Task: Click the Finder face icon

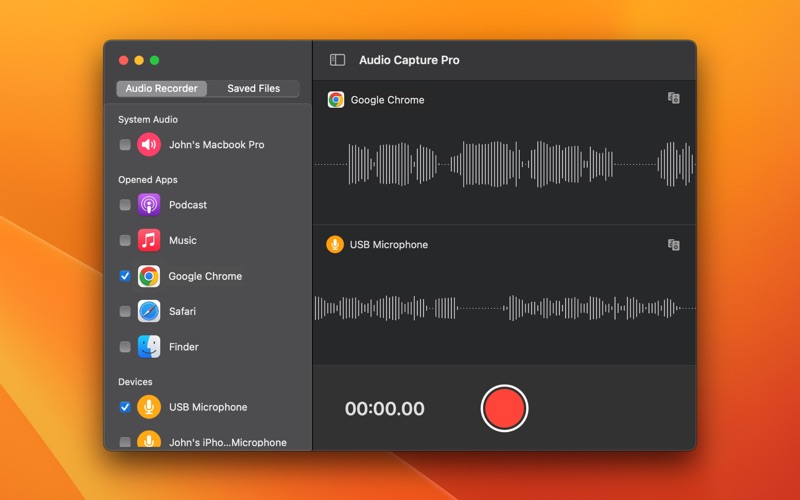Action: coord(149,346)
